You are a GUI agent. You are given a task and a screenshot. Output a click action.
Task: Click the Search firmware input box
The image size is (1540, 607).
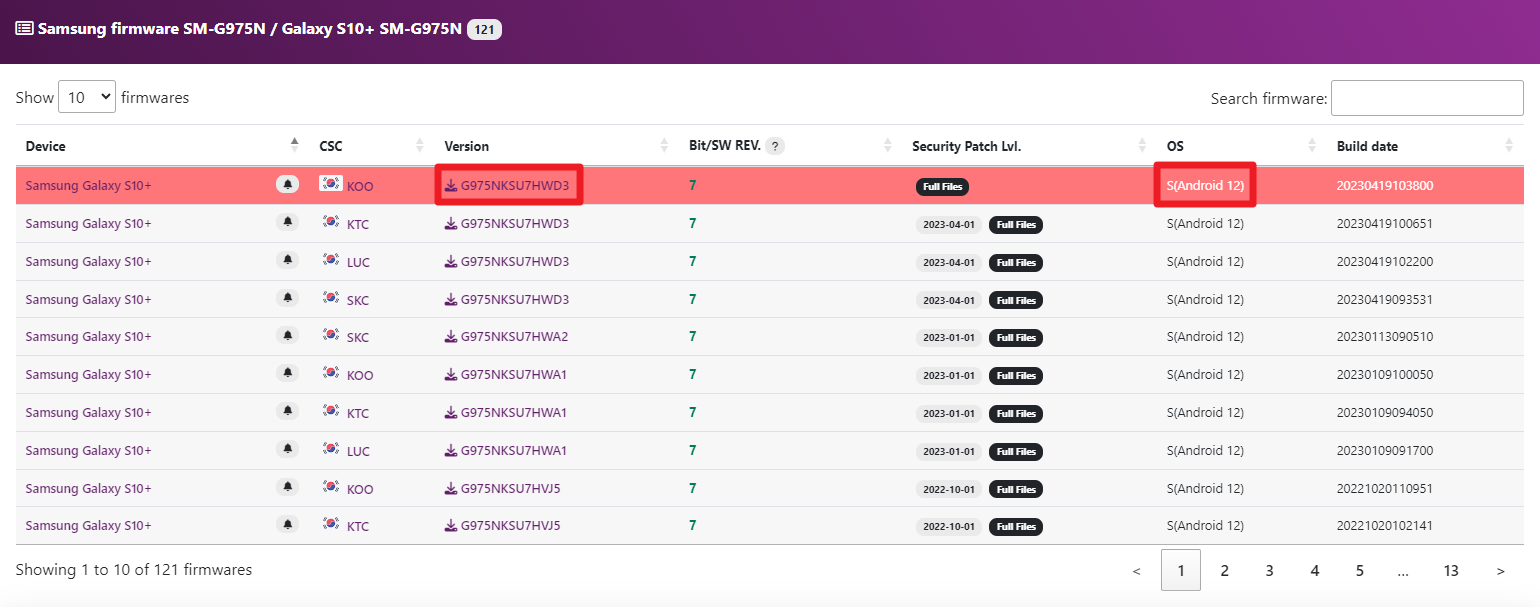(1427, 98)
